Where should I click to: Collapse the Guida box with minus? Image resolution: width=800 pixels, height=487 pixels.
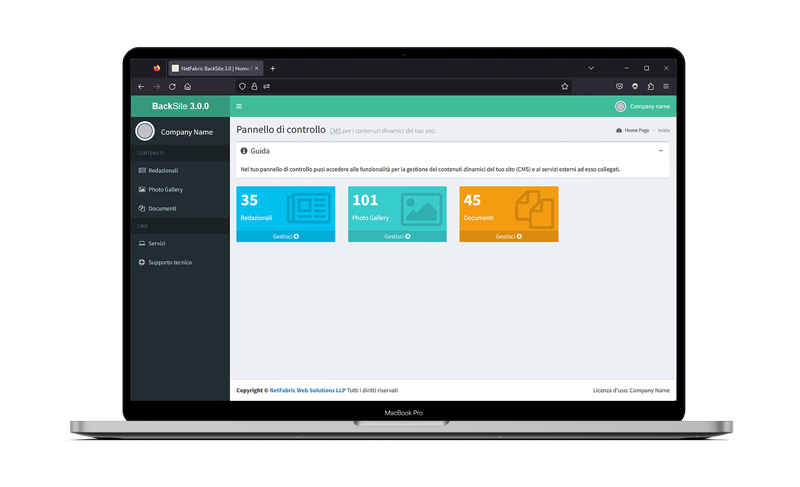(x=661, y=151)
